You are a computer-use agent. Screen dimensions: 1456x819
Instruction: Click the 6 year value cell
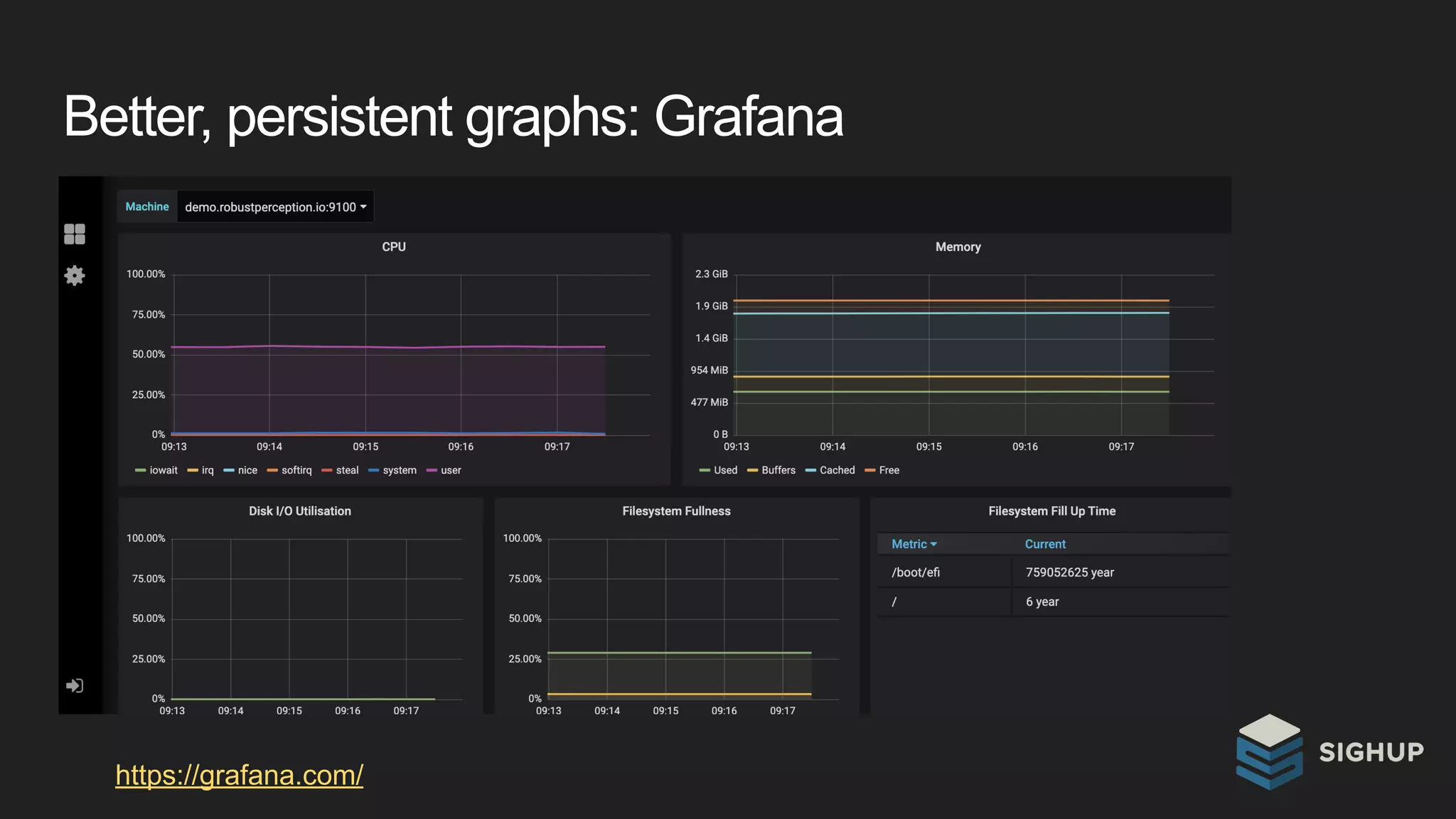[x=1121, y=601]
